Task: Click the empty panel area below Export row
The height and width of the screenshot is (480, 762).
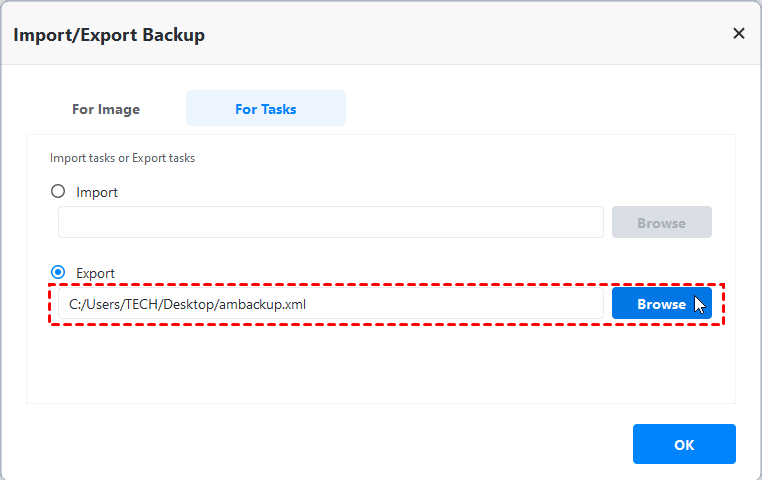Action: point(380,365)
